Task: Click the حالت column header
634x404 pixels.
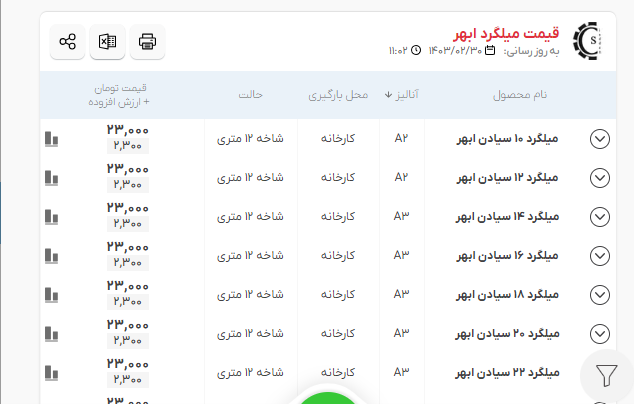Action: [250, 95]
